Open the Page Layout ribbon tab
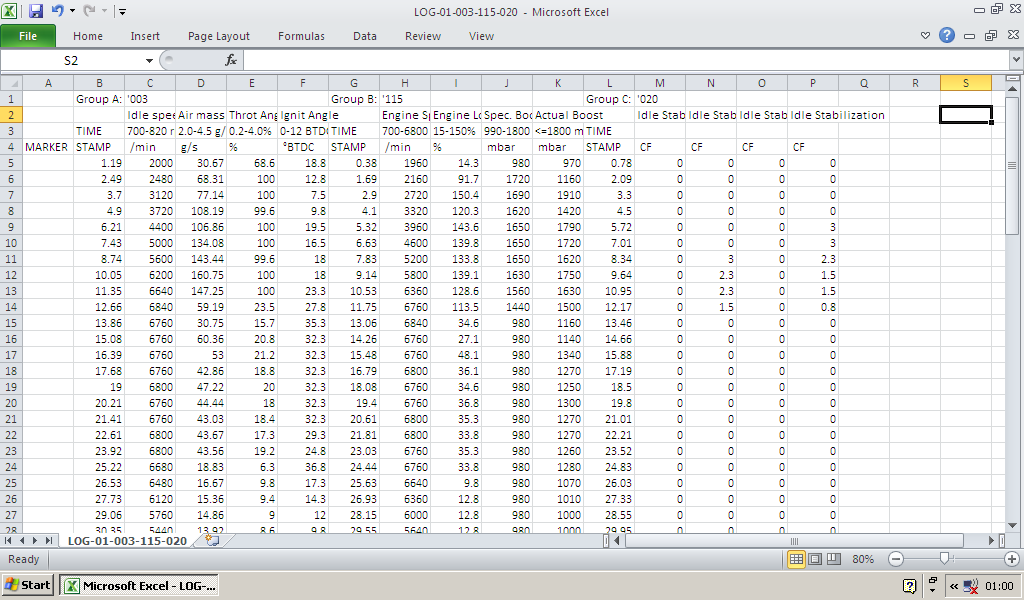Viewport: 1024px width, 600px height. pyautogui.click(x=219, y=36)
